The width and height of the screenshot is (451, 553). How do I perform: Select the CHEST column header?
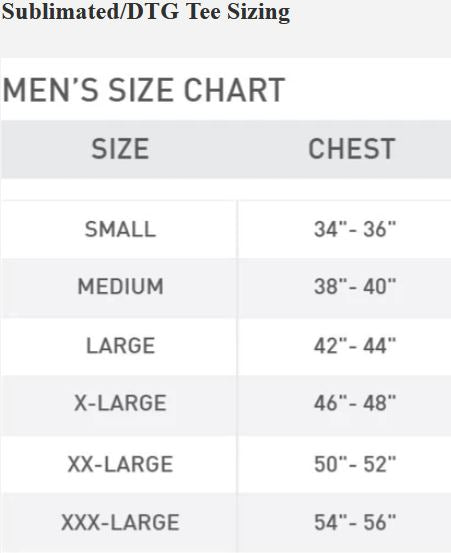(352, 149)
